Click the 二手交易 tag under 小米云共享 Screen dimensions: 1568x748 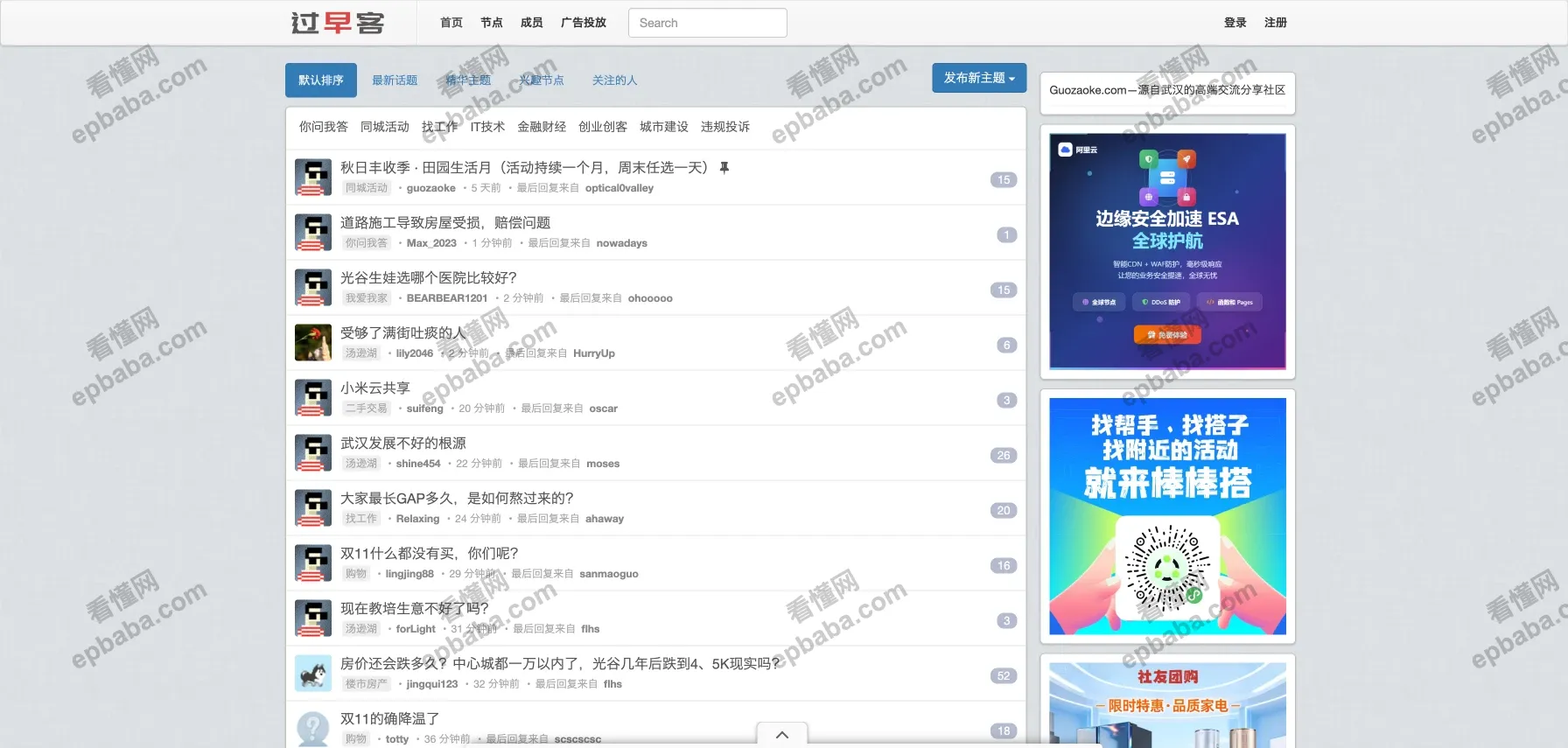point(366,409)
